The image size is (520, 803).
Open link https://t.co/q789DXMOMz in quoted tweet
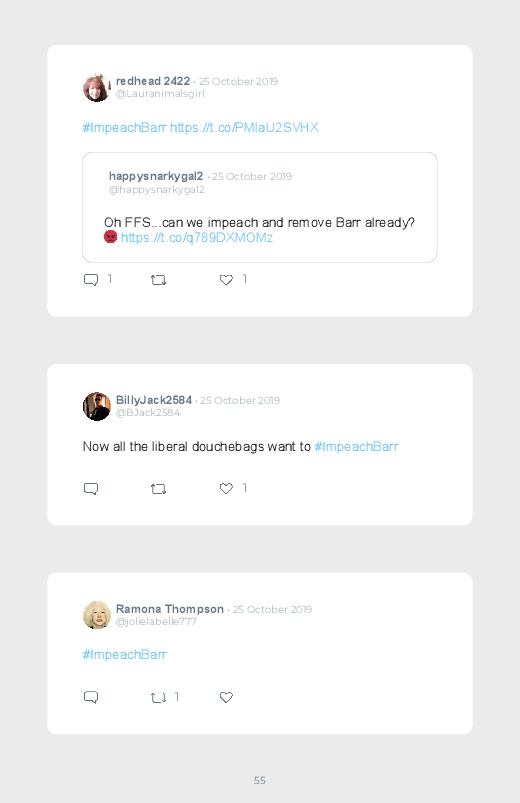pos(197,238)
